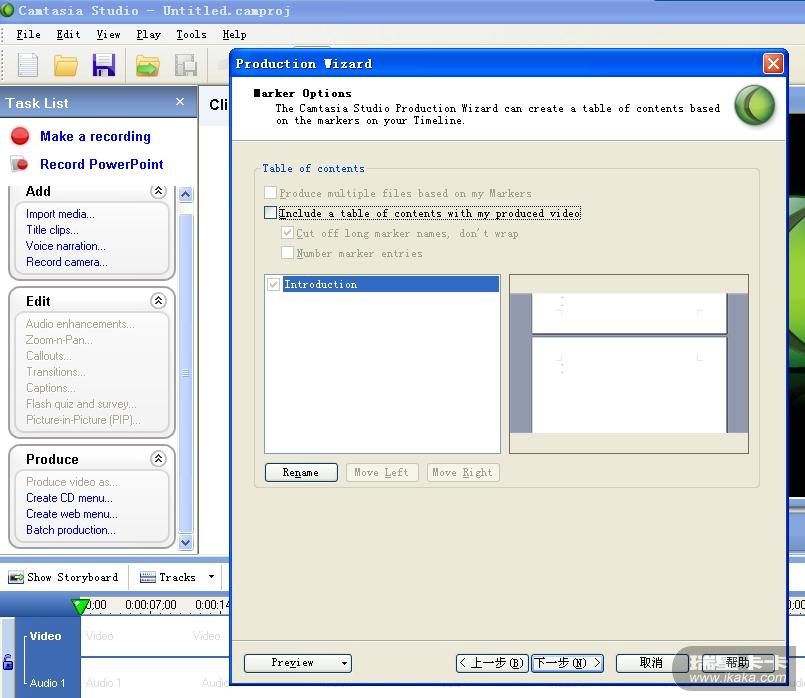Open the File menu

28,34
